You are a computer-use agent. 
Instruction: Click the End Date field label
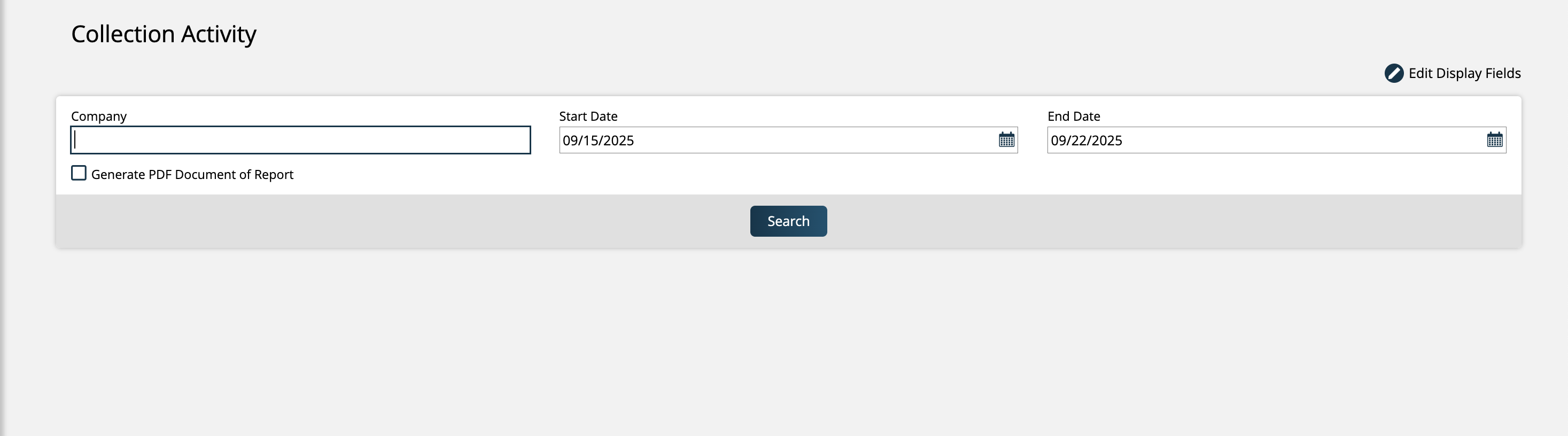tap(1073, 116)
